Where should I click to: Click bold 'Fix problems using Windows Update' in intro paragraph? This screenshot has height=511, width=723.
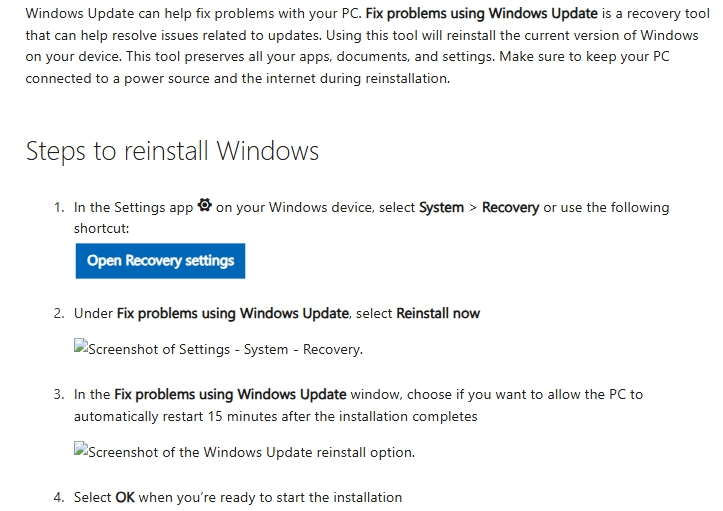(482, 13)
